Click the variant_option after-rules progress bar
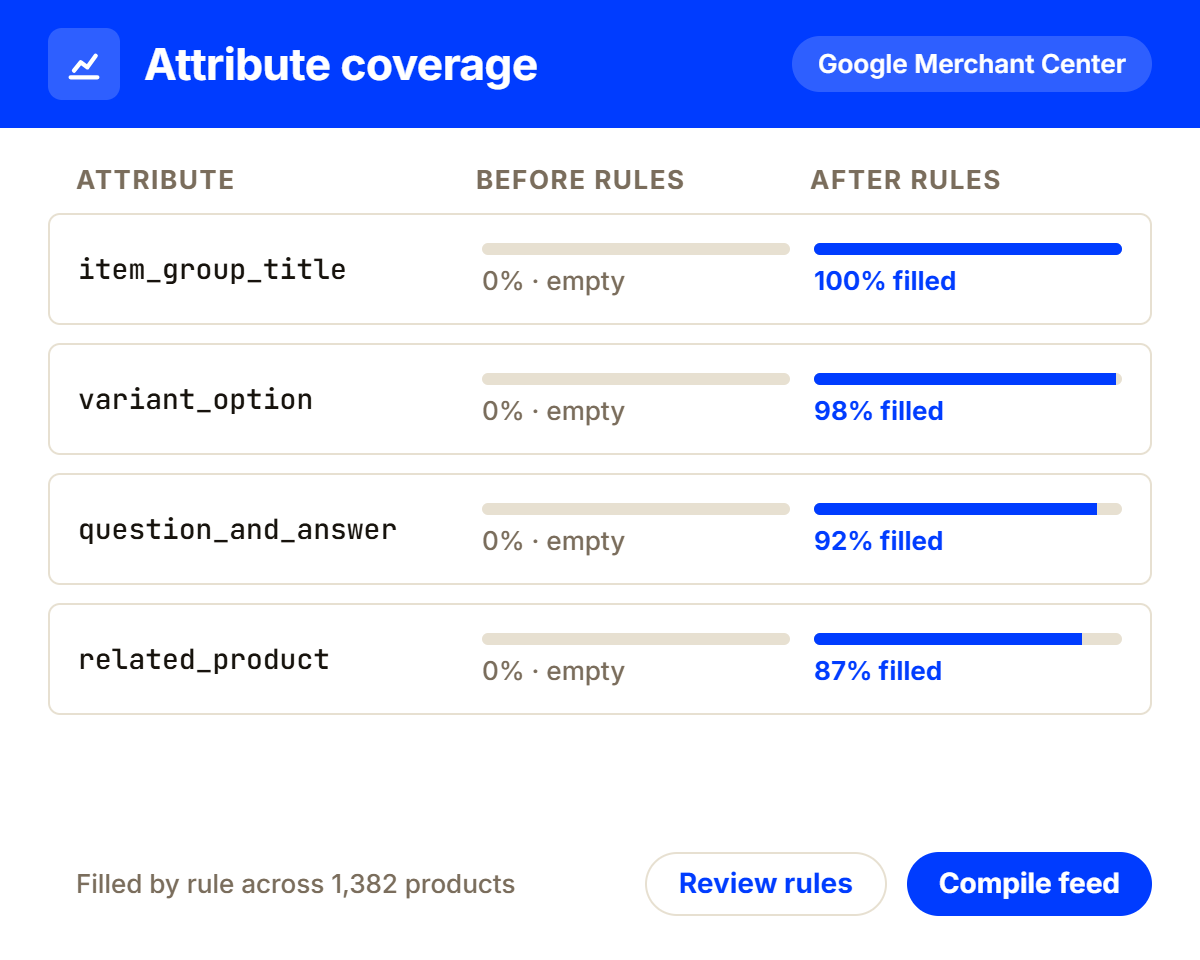1200x960 pixels. coord(968,379)
